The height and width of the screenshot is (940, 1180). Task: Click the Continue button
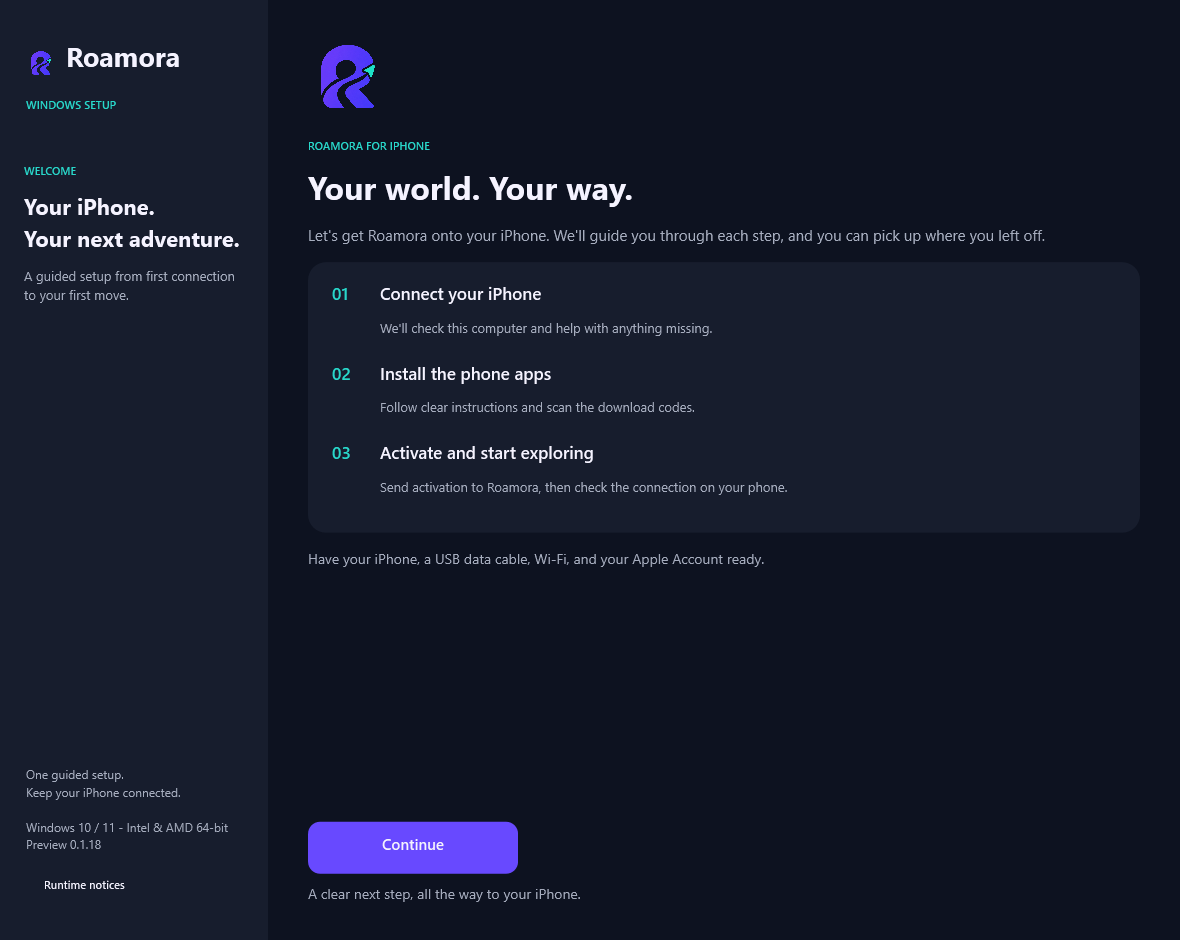point(412,847)
